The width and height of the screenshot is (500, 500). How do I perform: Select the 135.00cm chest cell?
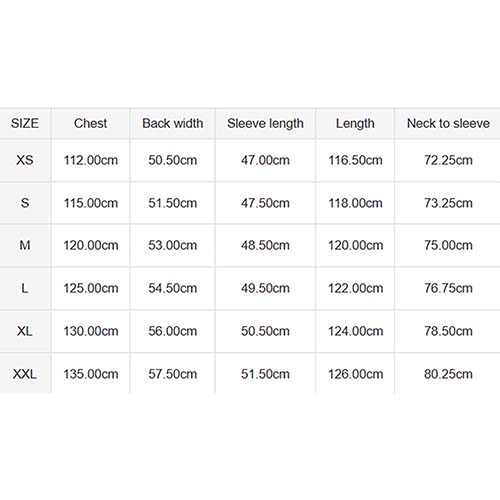91,374
